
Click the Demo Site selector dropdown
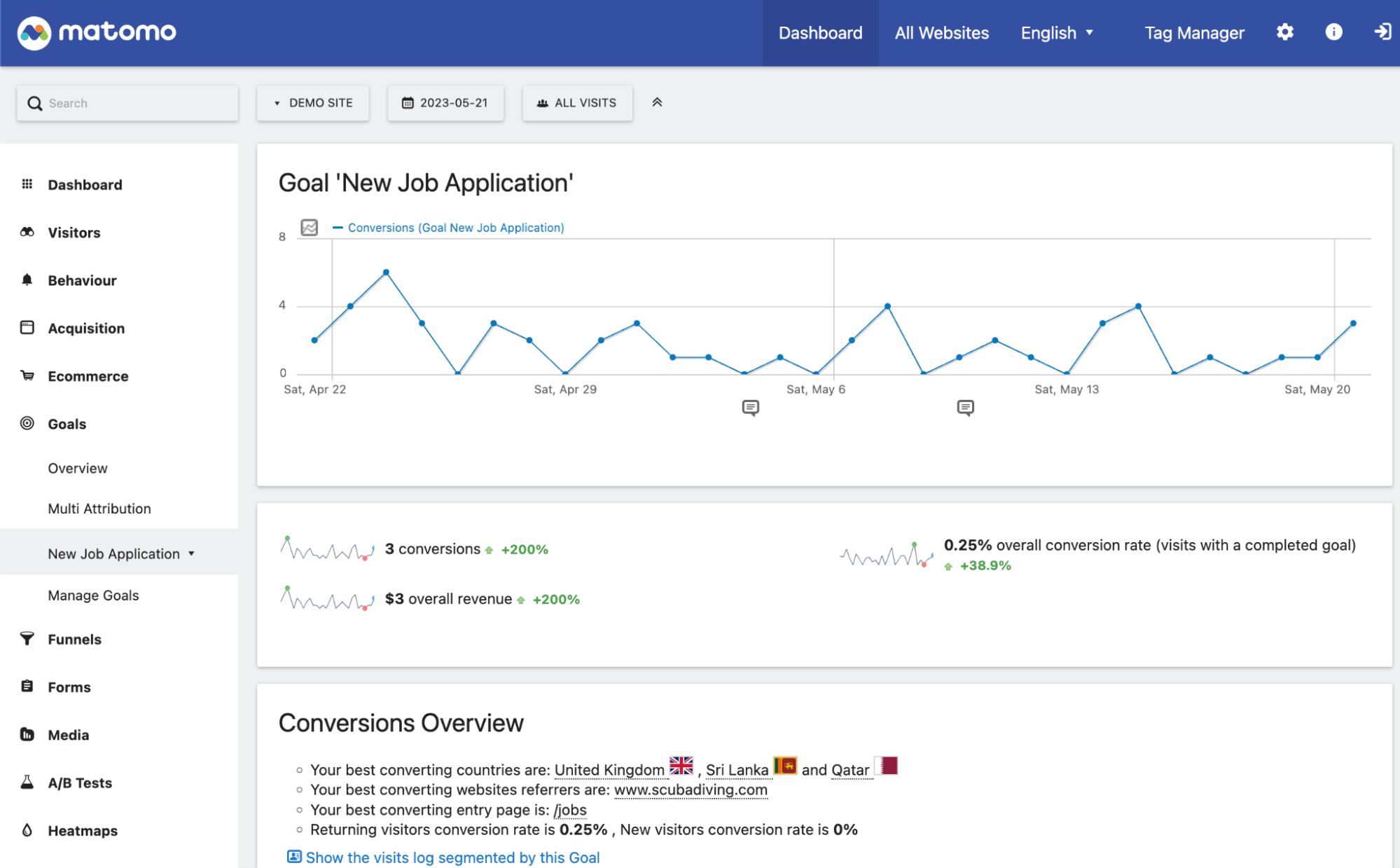(x=313, y=102)
